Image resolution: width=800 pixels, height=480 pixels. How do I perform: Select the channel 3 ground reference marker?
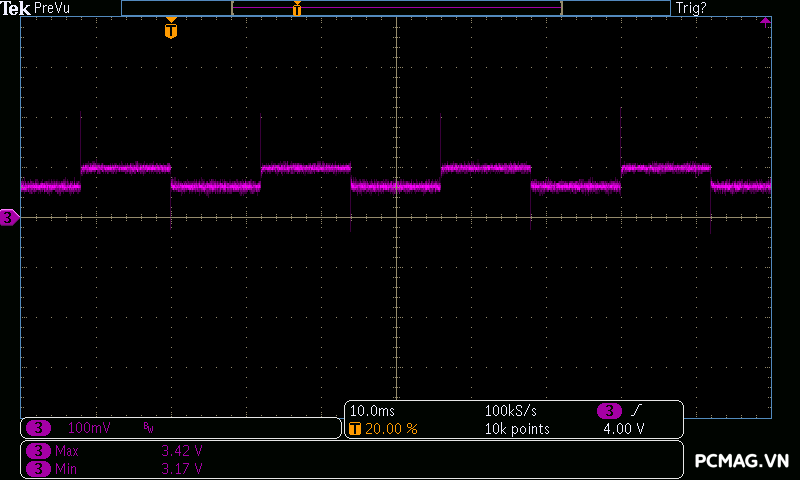9,217
